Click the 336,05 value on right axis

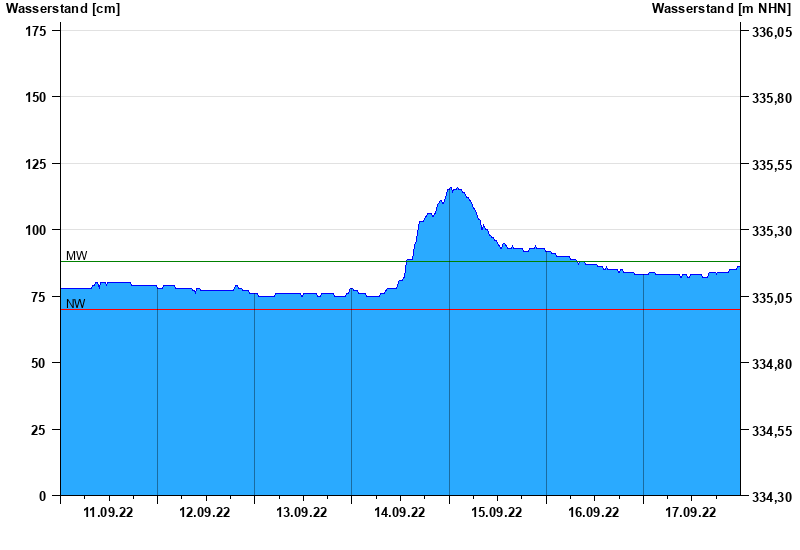(772, 32)
